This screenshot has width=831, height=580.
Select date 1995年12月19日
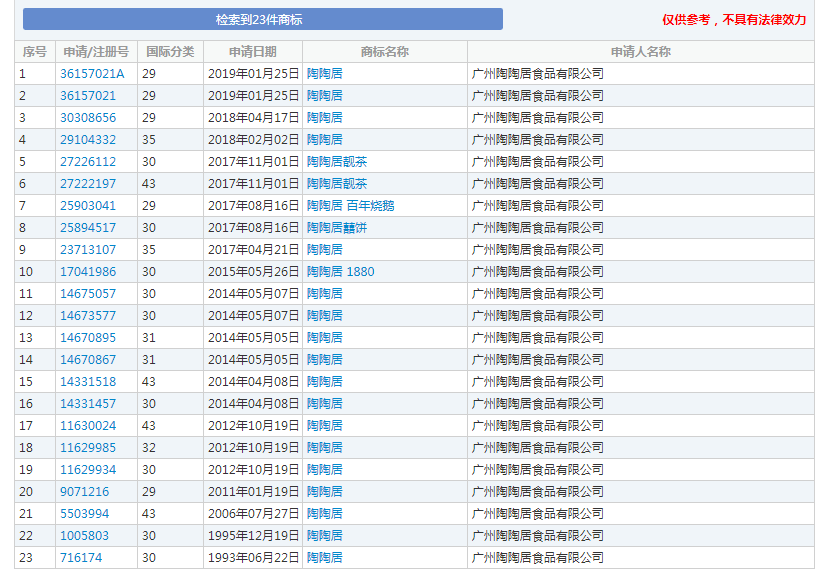pos(254,535)
